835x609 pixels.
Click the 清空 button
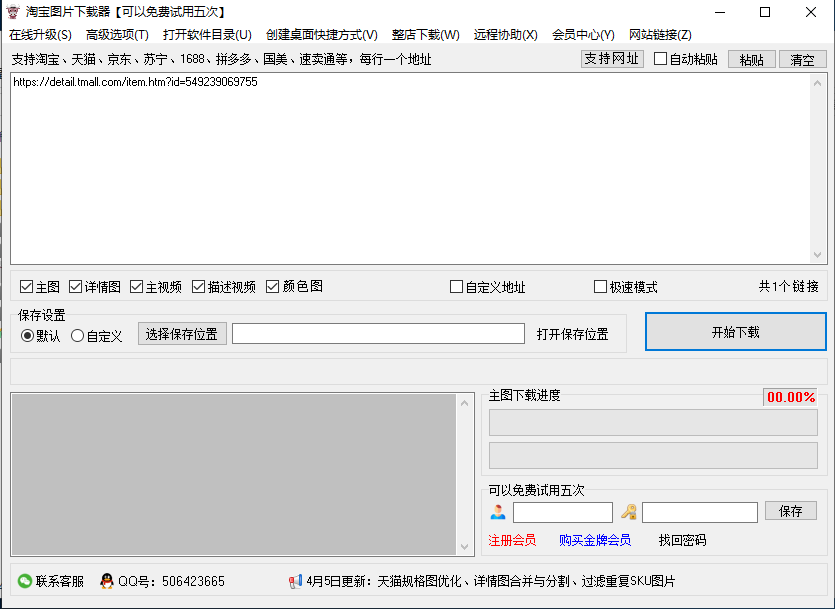(x=803, y=59)
